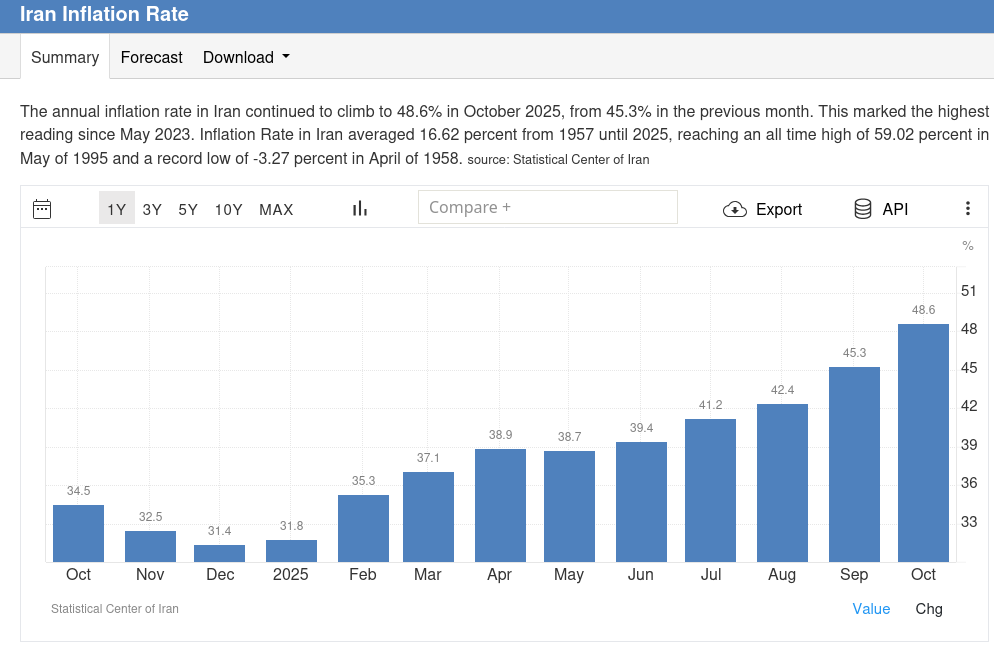Click the July bar at 41.2
The height and width of the screenshot is (649, 994).
click(710, 491)
